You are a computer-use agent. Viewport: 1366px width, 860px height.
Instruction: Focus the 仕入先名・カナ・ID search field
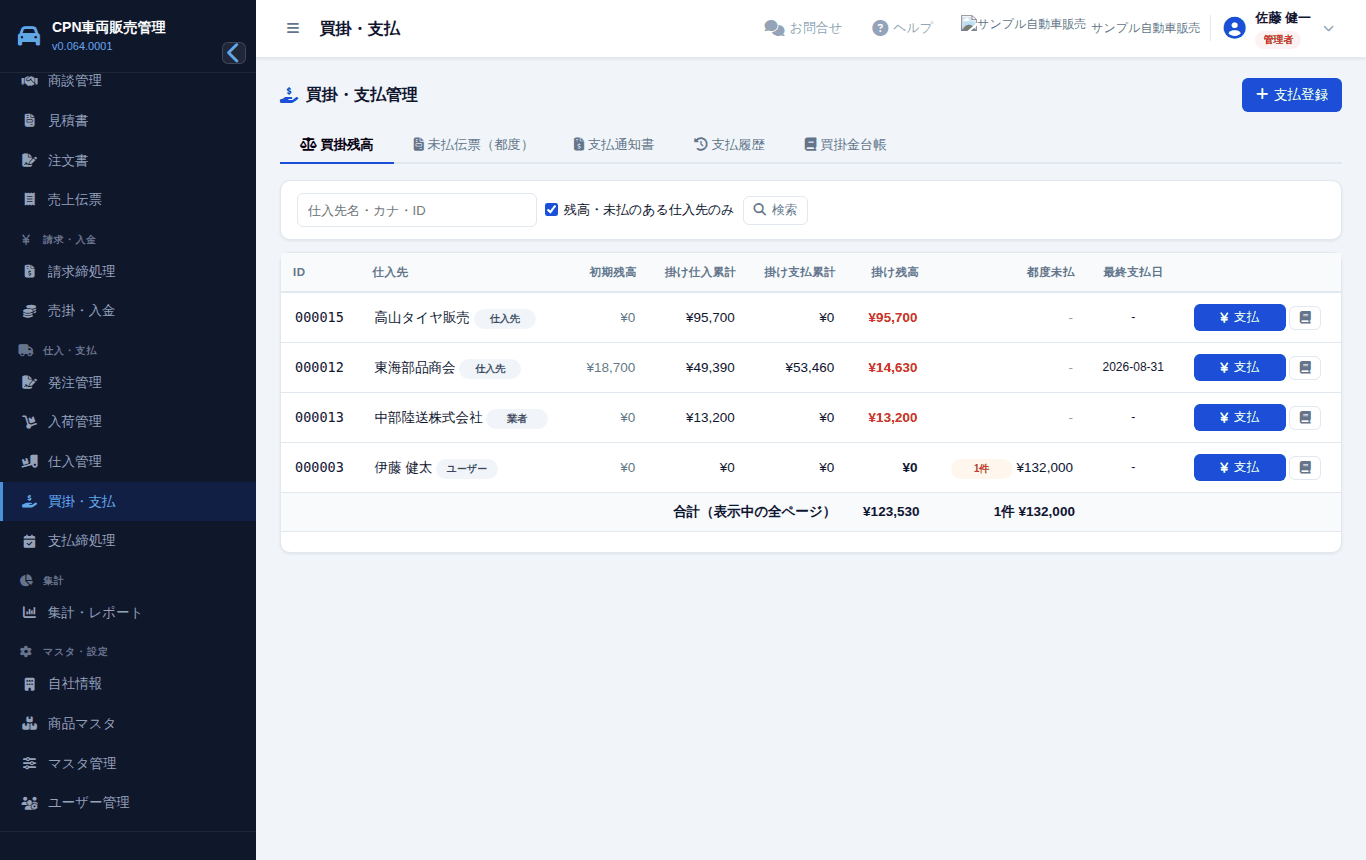click(x=417, y=210)
